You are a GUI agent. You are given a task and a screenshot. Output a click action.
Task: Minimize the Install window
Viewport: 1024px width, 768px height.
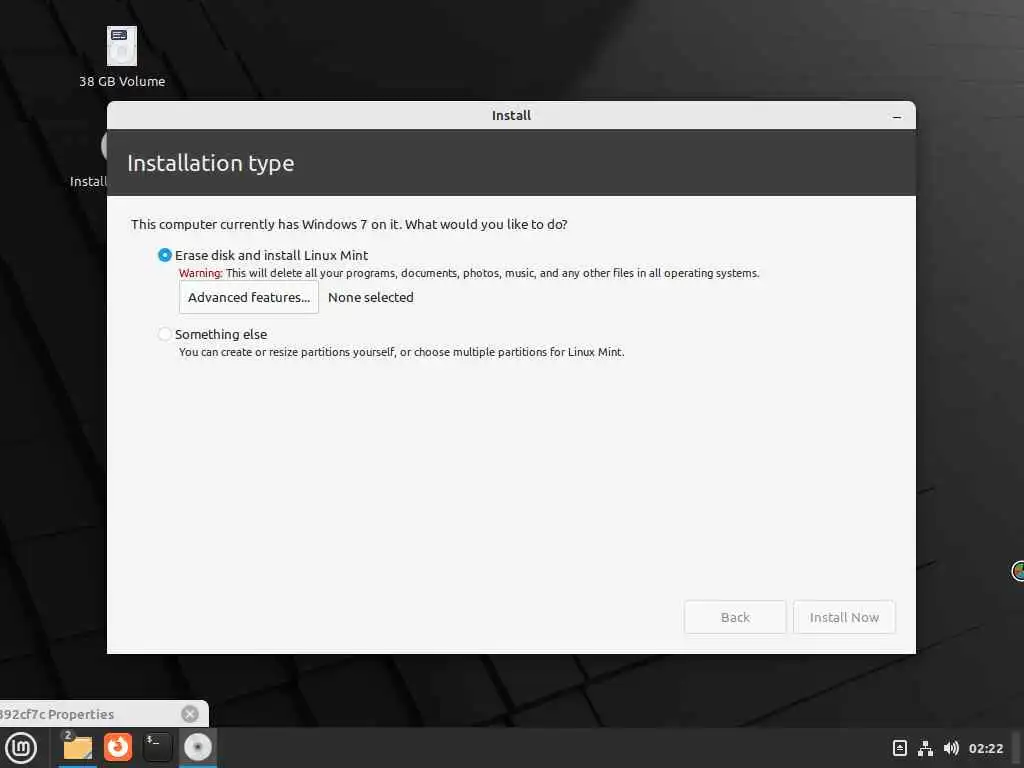[897, 116]
